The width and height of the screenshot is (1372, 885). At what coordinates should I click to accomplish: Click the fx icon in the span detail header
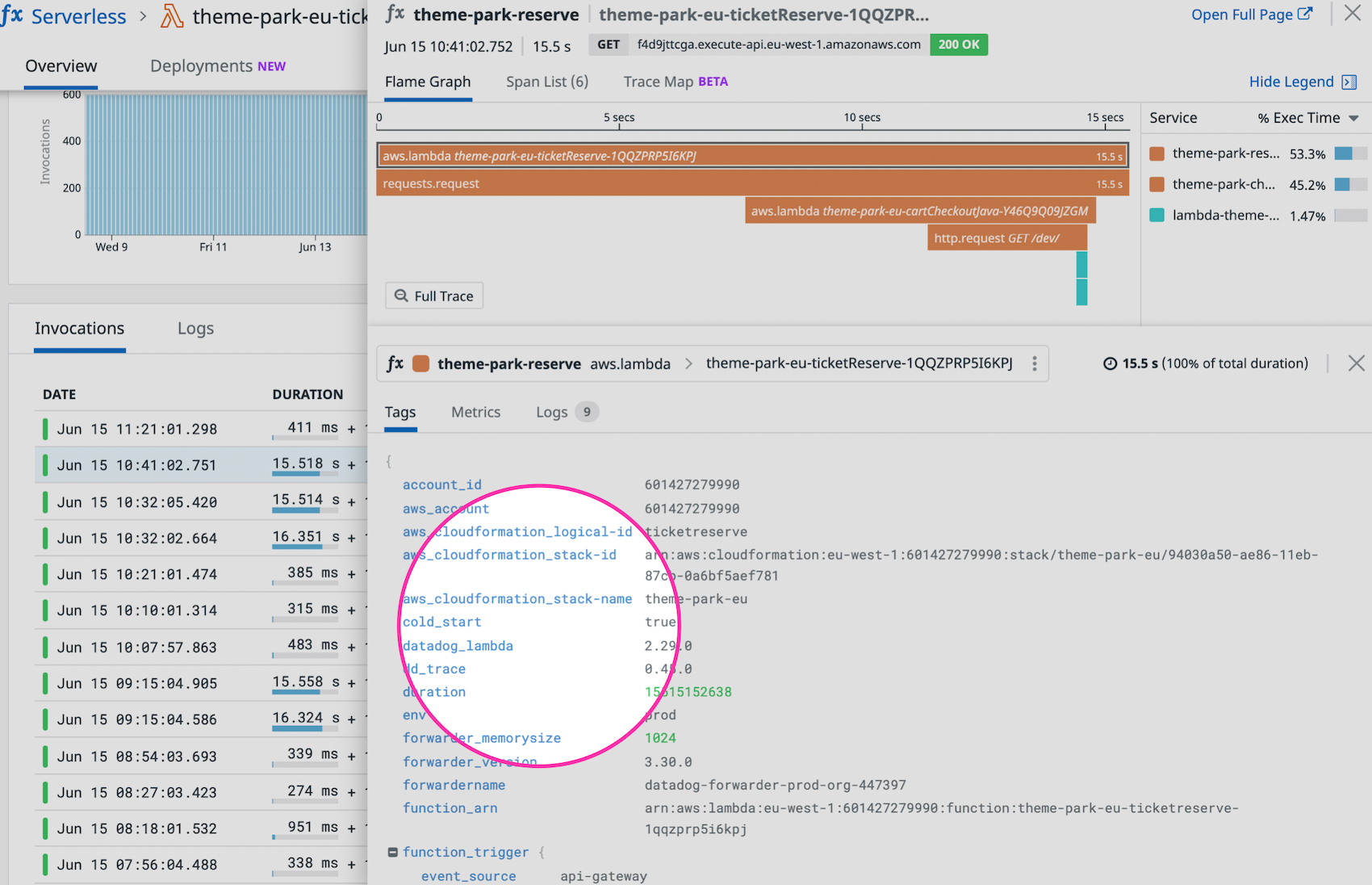395,363
